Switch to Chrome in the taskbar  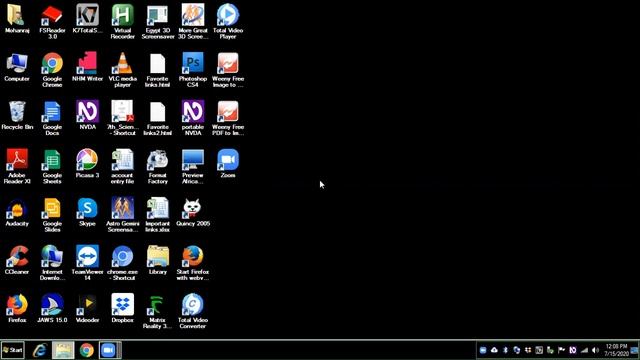[x=87, y=350]
